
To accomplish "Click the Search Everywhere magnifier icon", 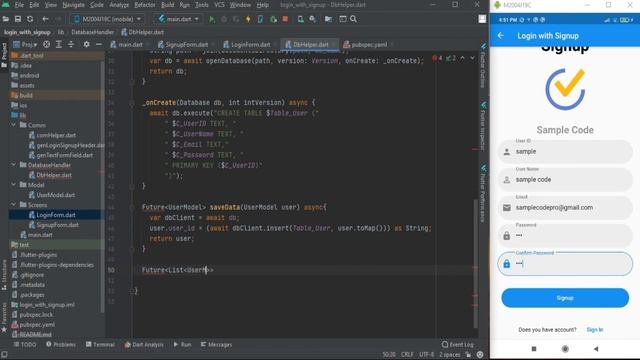I will tap(353, 19).
